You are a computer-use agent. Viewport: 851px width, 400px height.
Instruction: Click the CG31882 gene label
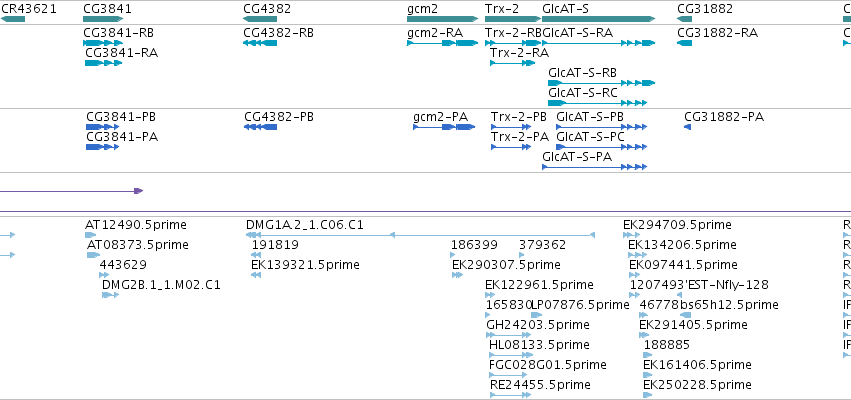pos(705,9)
